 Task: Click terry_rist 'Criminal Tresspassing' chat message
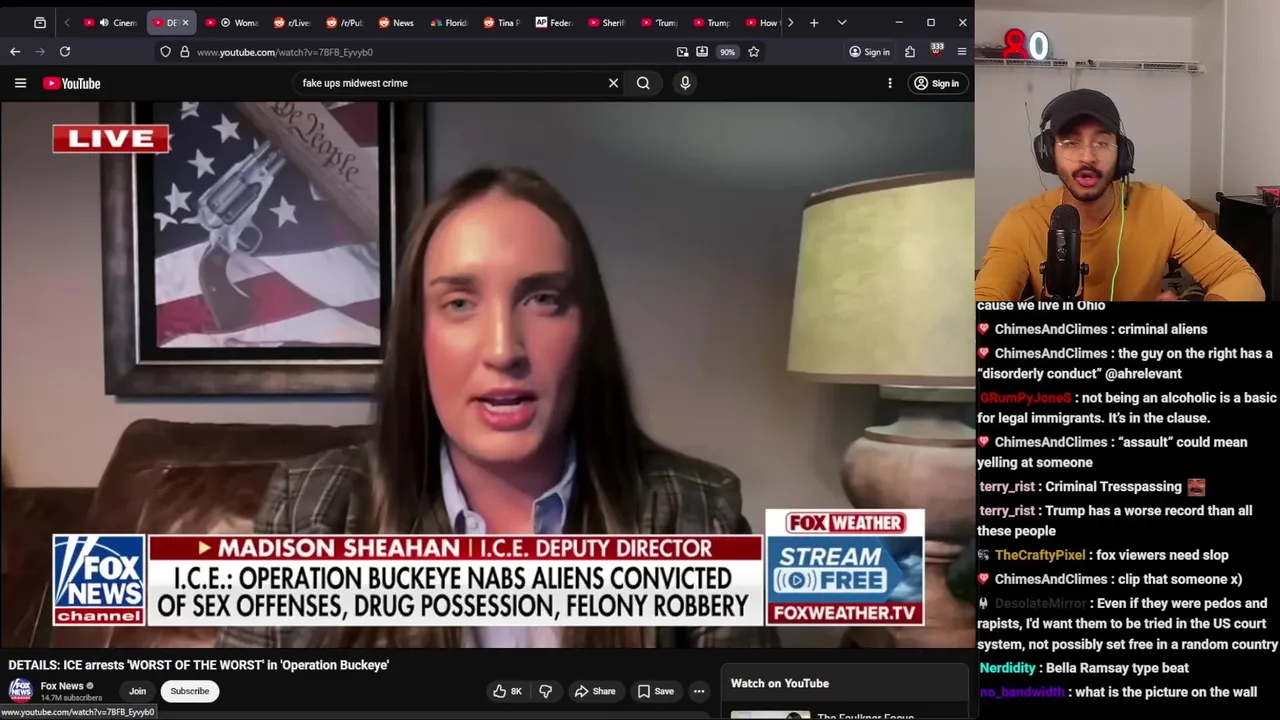pyautogui.click(x=1092, y=487)
